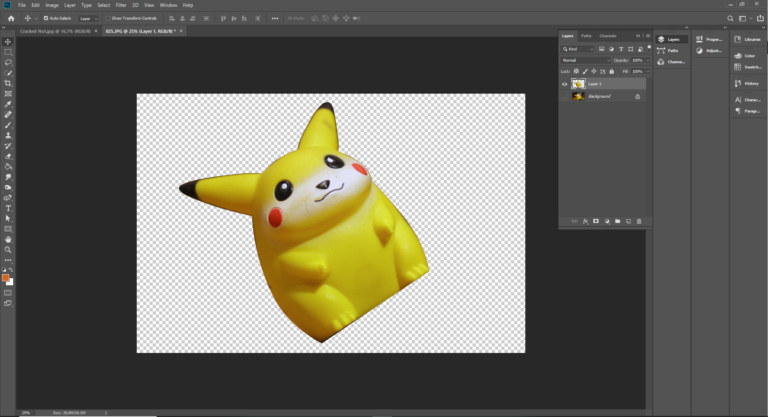
Task: Add a layer mask via mask icon
Action: 596,221
